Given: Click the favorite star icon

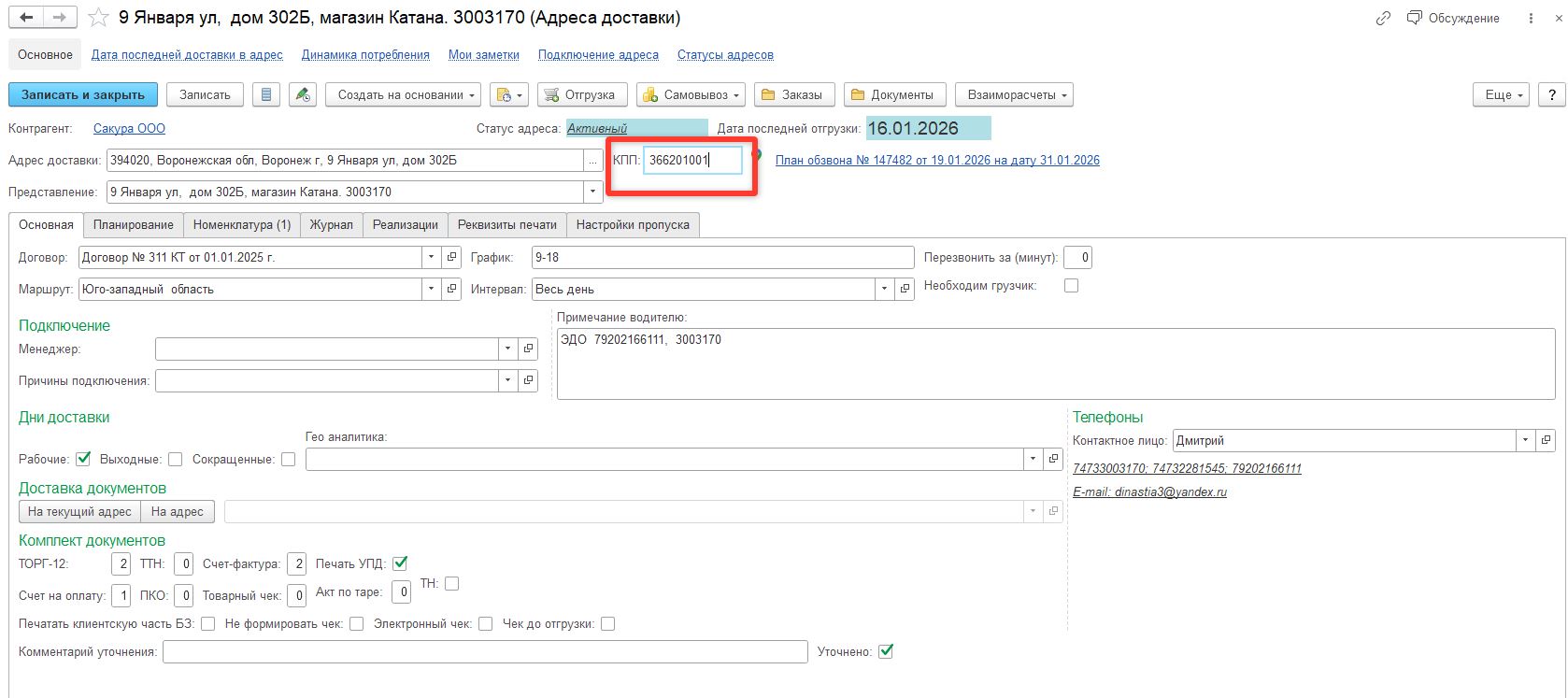Looking at the screenshot, I should coord(98,18).
